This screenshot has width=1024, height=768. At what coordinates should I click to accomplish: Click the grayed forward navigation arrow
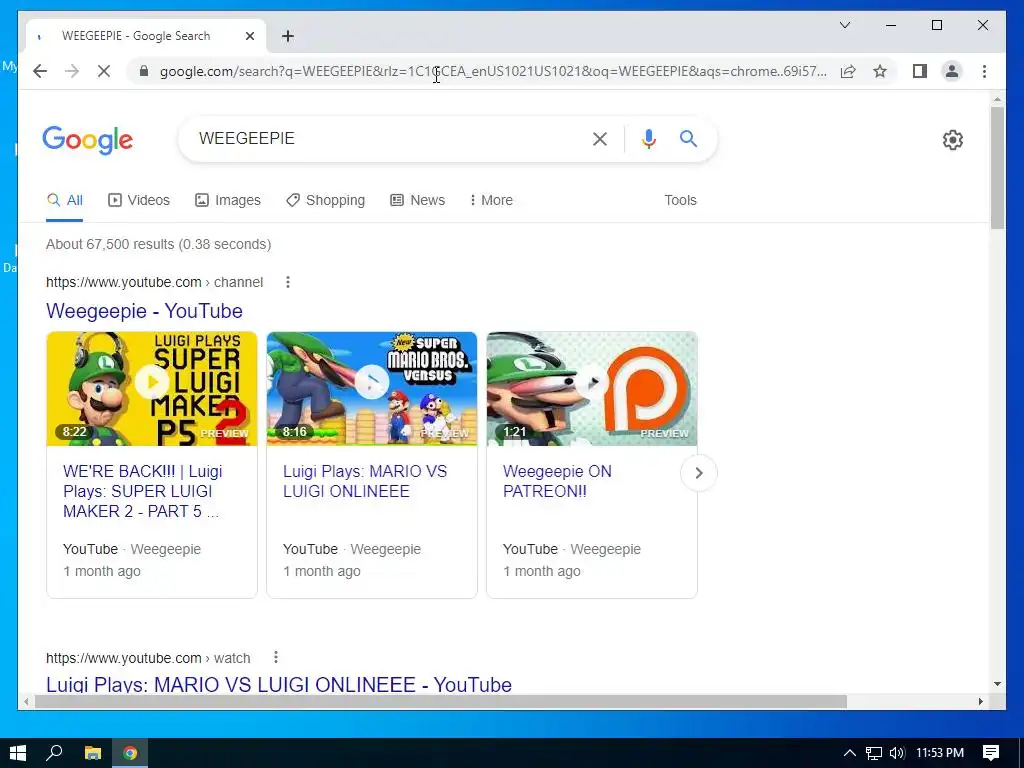[x=72, y=71]
